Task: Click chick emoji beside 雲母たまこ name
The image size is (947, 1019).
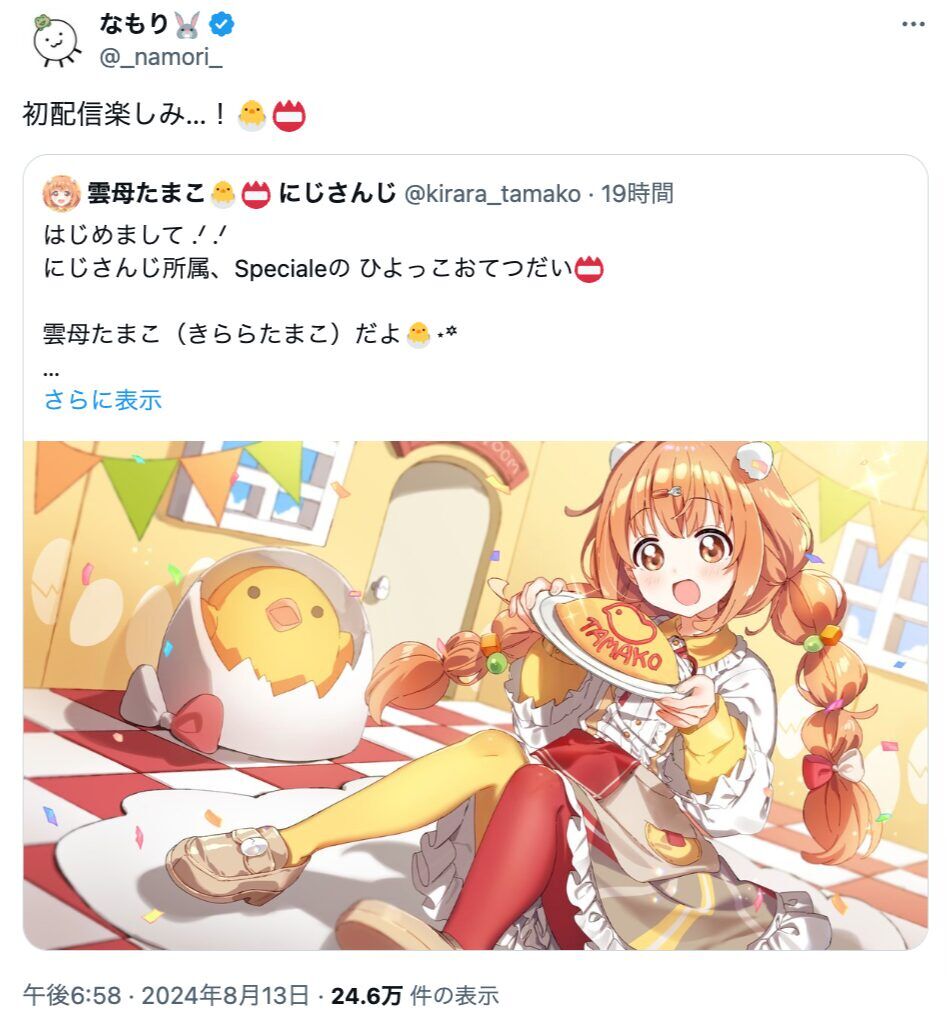Action: click(x=222, y=194)
